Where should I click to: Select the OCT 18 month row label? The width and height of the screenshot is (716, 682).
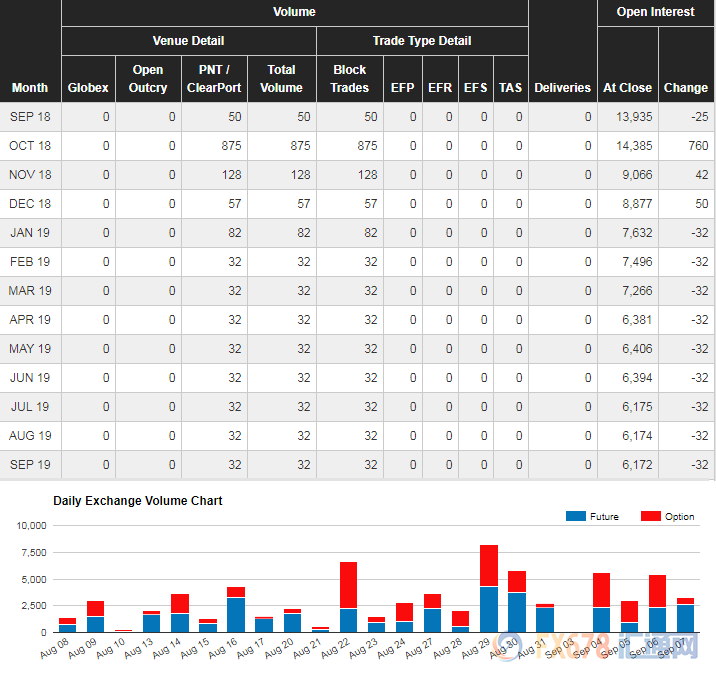30,146
